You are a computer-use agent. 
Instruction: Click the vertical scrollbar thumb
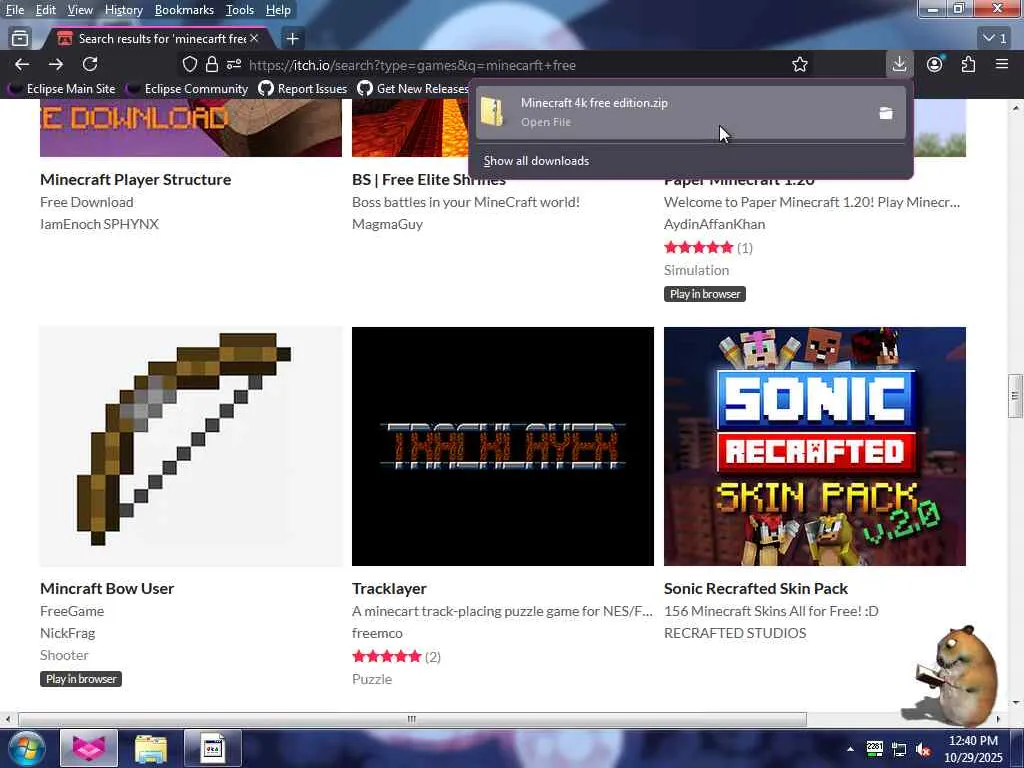pyautogui.click(x=1014, y=396)
